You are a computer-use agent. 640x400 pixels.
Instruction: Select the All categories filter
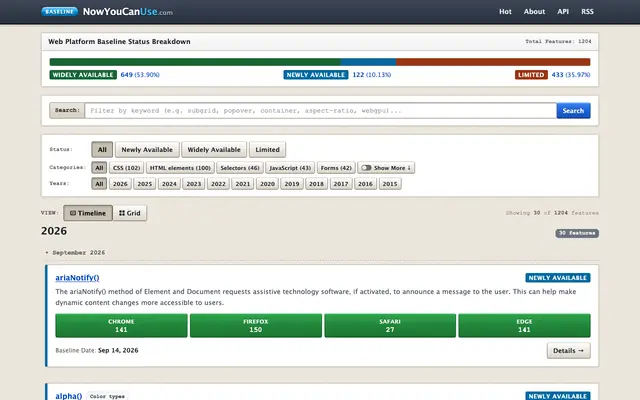(99, 168)
